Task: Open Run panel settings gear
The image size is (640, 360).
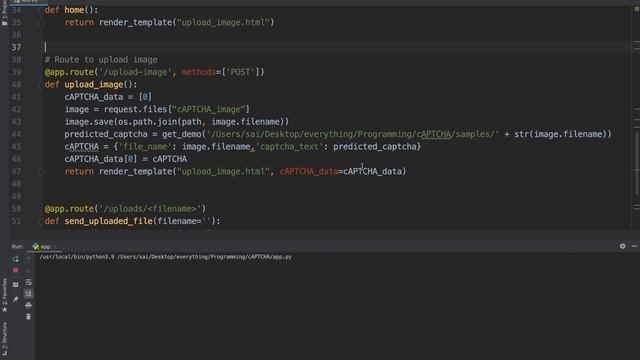Action: (622, 246)
